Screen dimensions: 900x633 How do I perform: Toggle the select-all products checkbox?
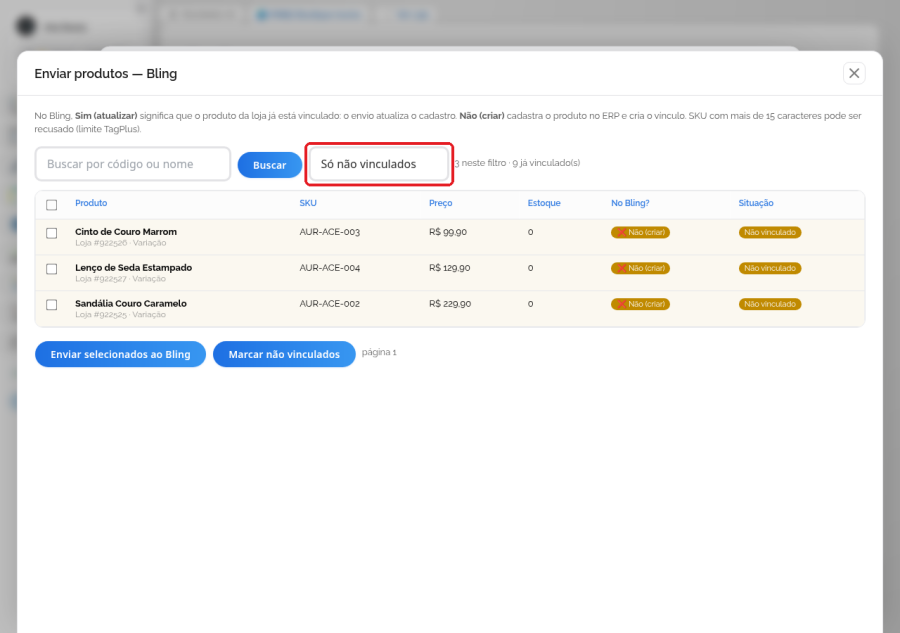[52, 205]
